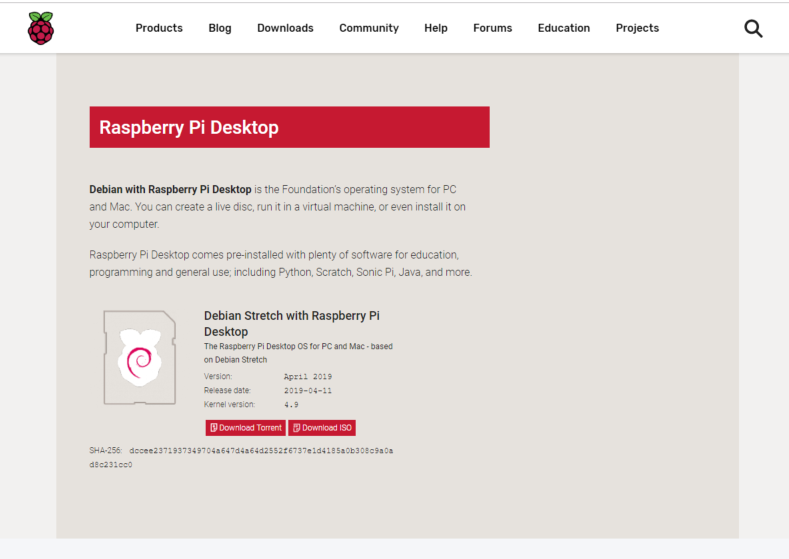Viewport: 789px width, 559px height.
Task: Click the 'Kernel version:' label
Action: tap(229, 405)
